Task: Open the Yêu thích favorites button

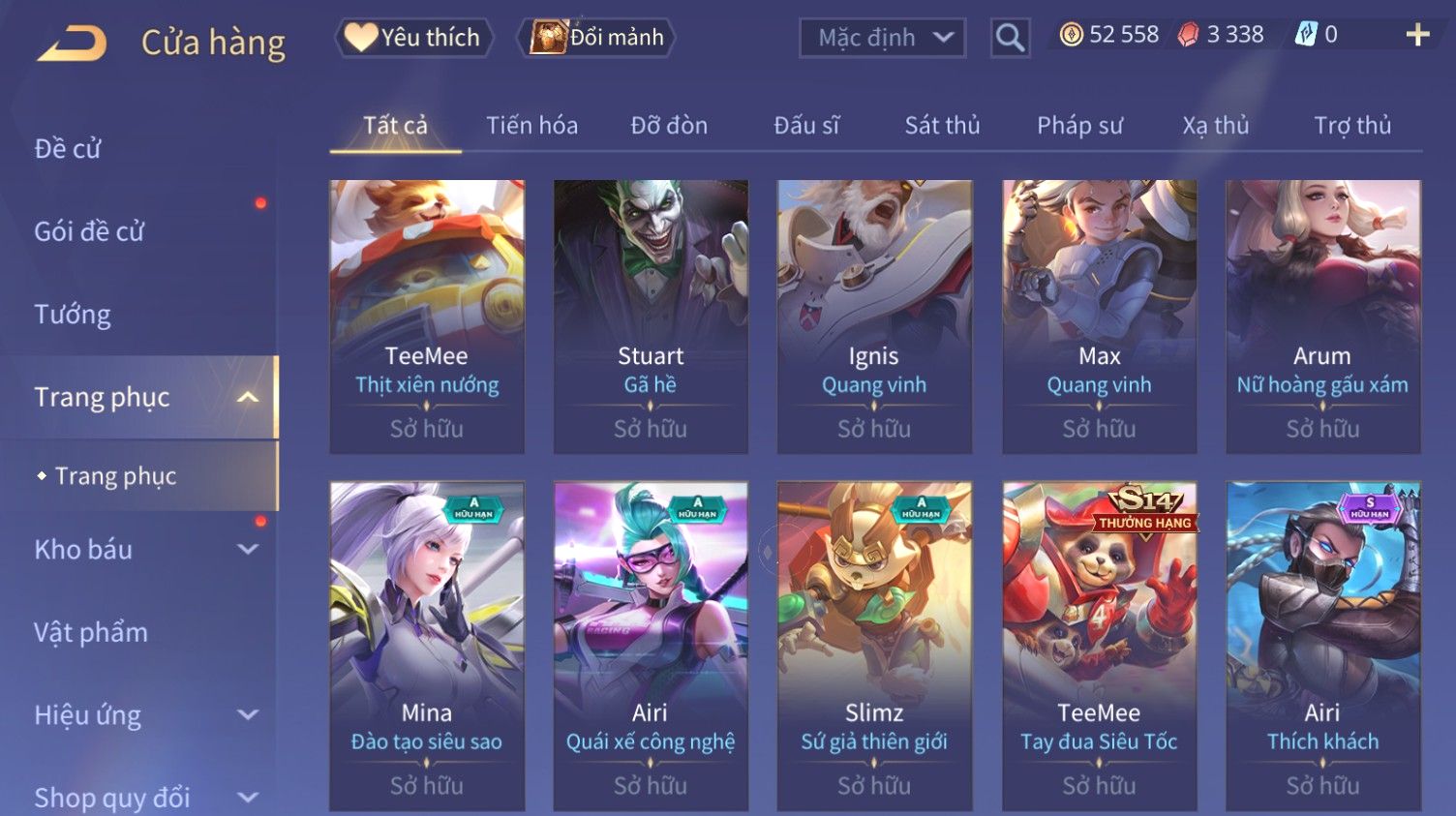Action: (x=413, y=38)
